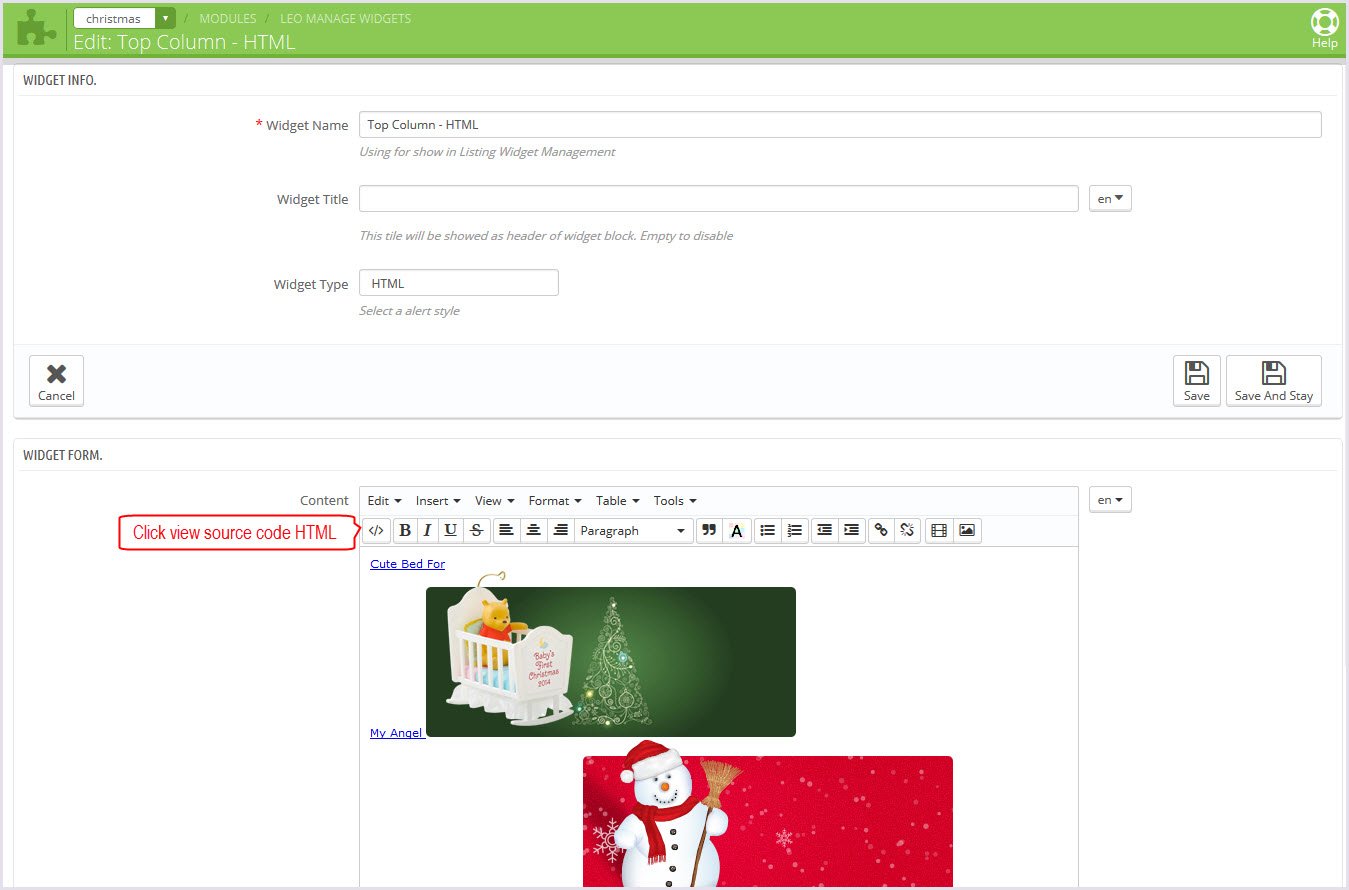Go to LEO MANAGE WIDGETS breadcrumb
The image size is (1349, 890).
click(x=345, y=19)
